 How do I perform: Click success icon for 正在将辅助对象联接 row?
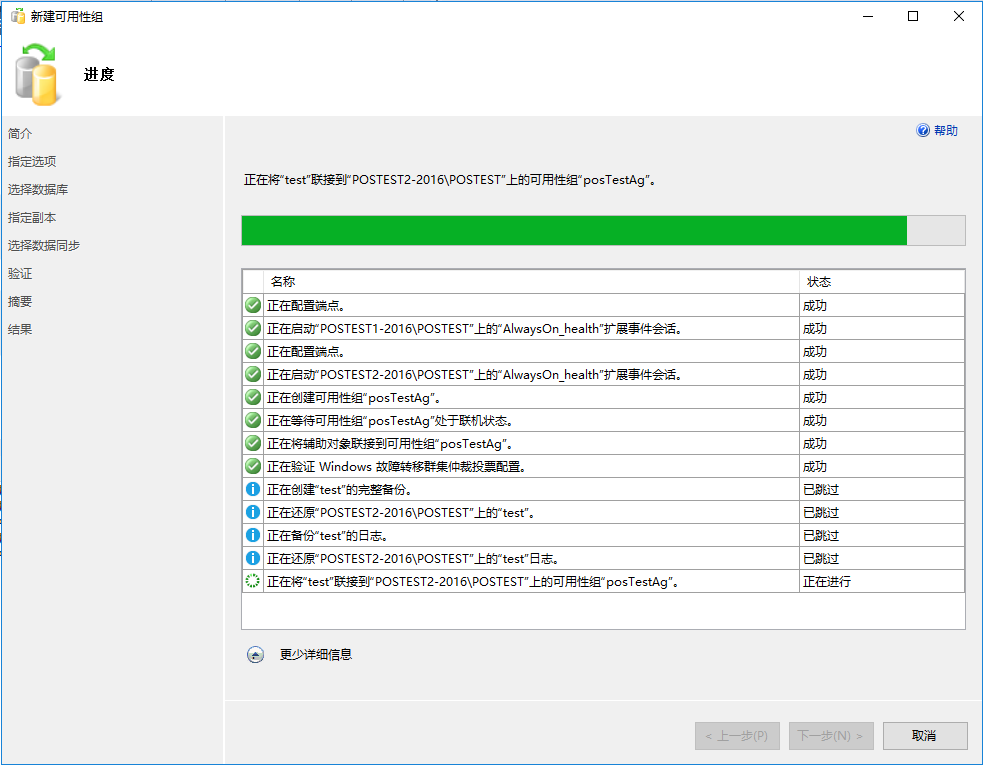click(x=253, y=443)
